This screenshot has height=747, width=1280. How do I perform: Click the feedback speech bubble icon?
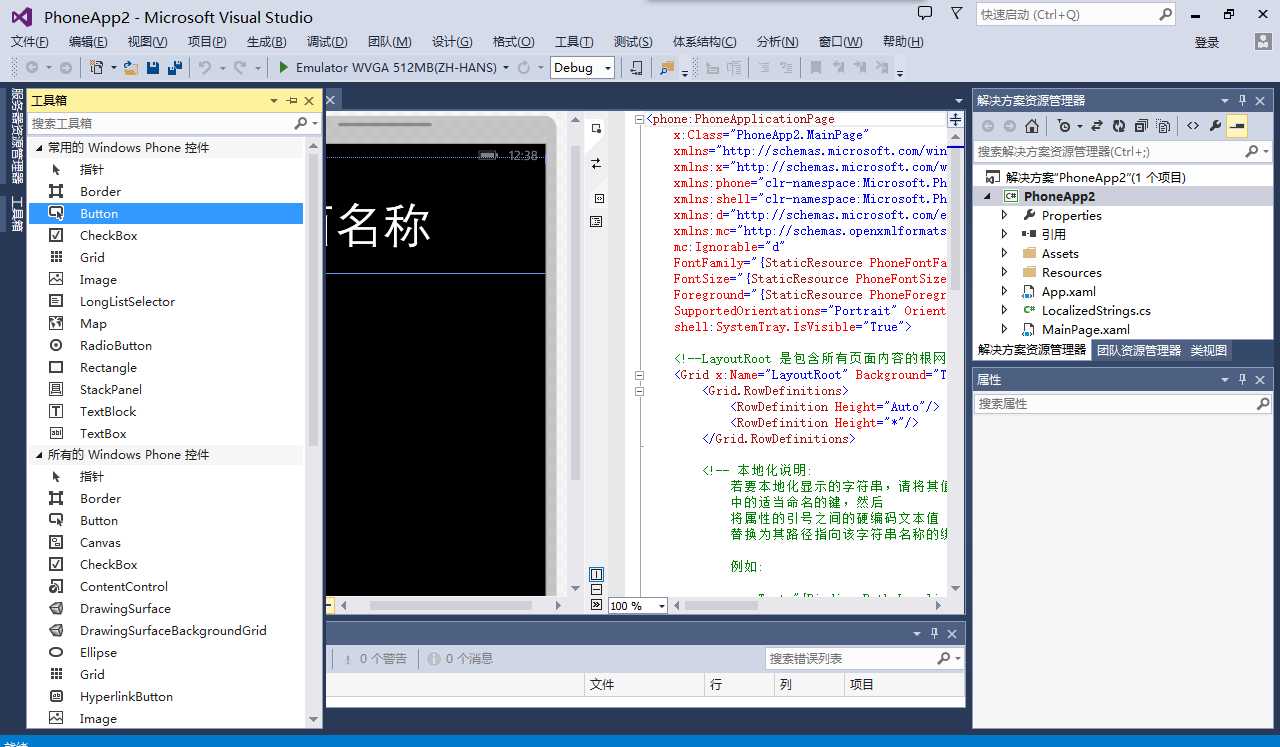(925, 14)
